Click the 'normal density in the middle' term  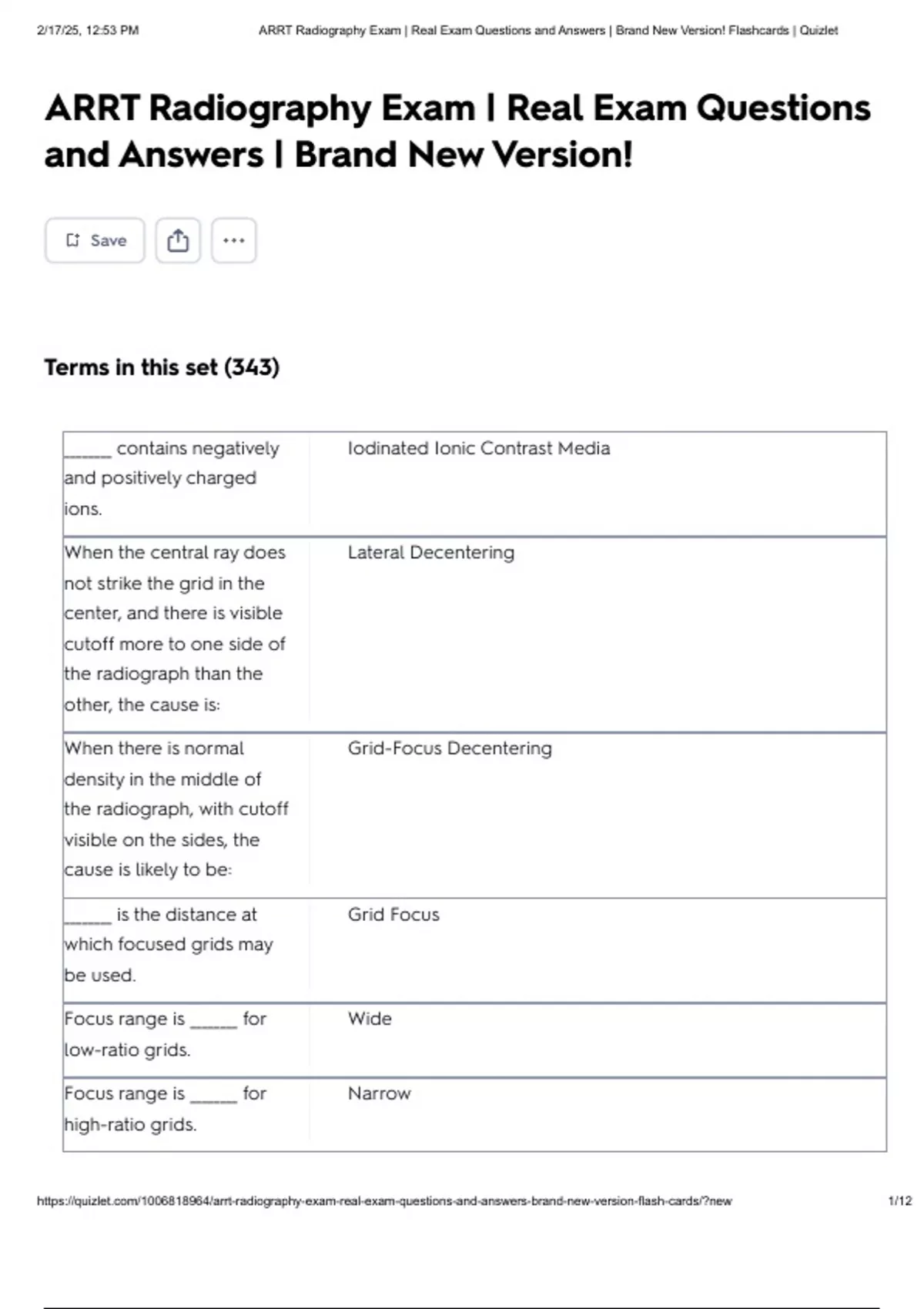(x=176, y=809)
